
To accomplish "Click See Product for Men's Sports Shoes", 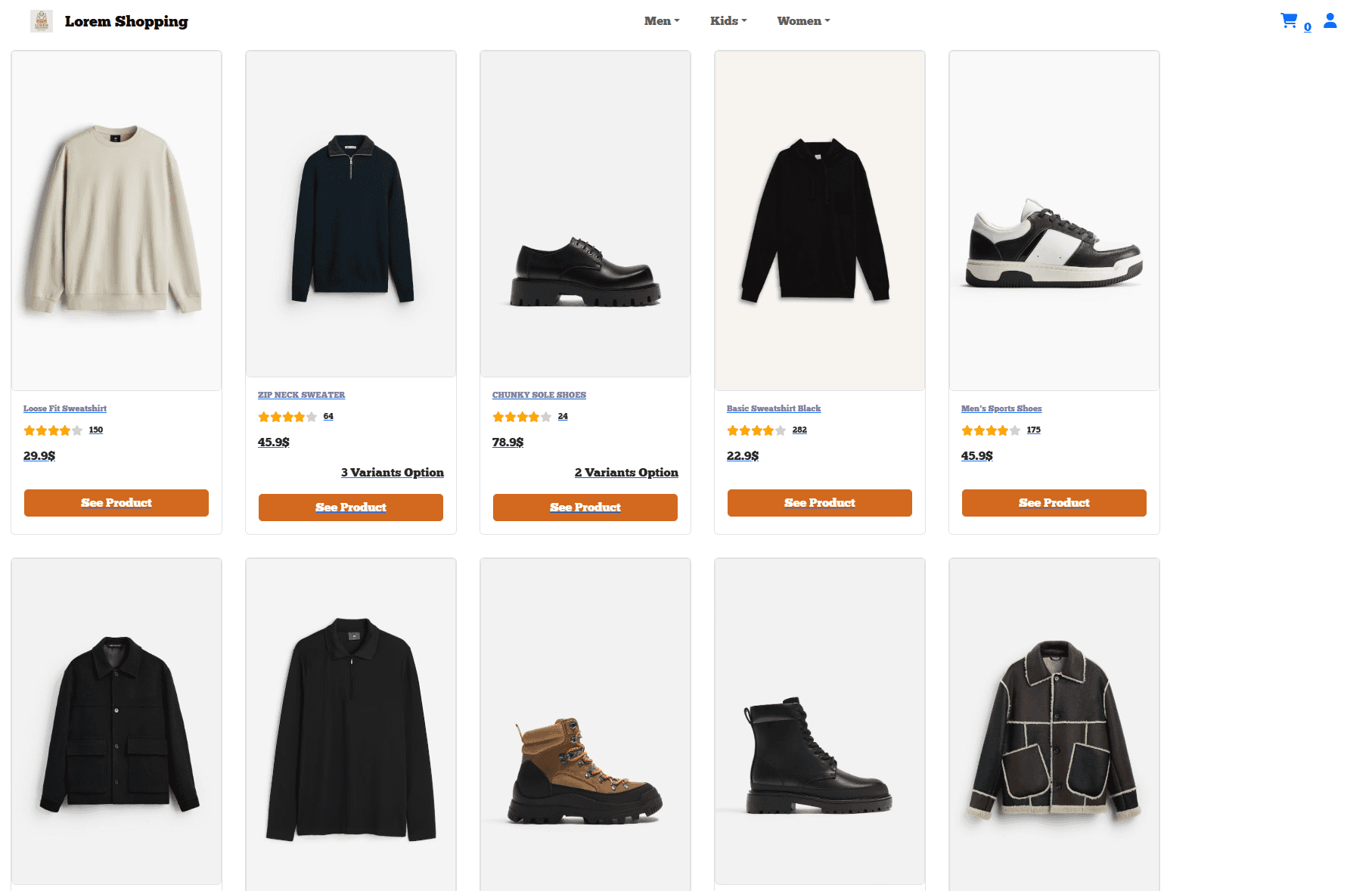I will coord(1054,502).
